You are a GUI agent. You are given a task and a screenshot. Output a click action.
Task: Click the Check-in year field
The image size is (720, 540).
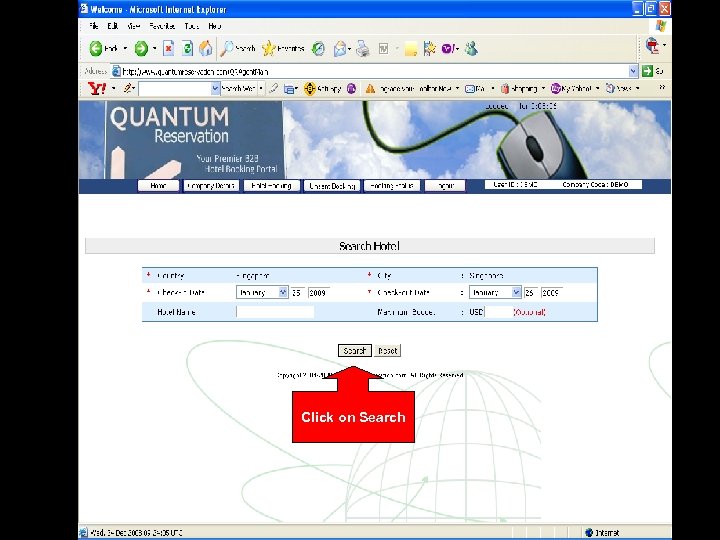click(320, 292)
